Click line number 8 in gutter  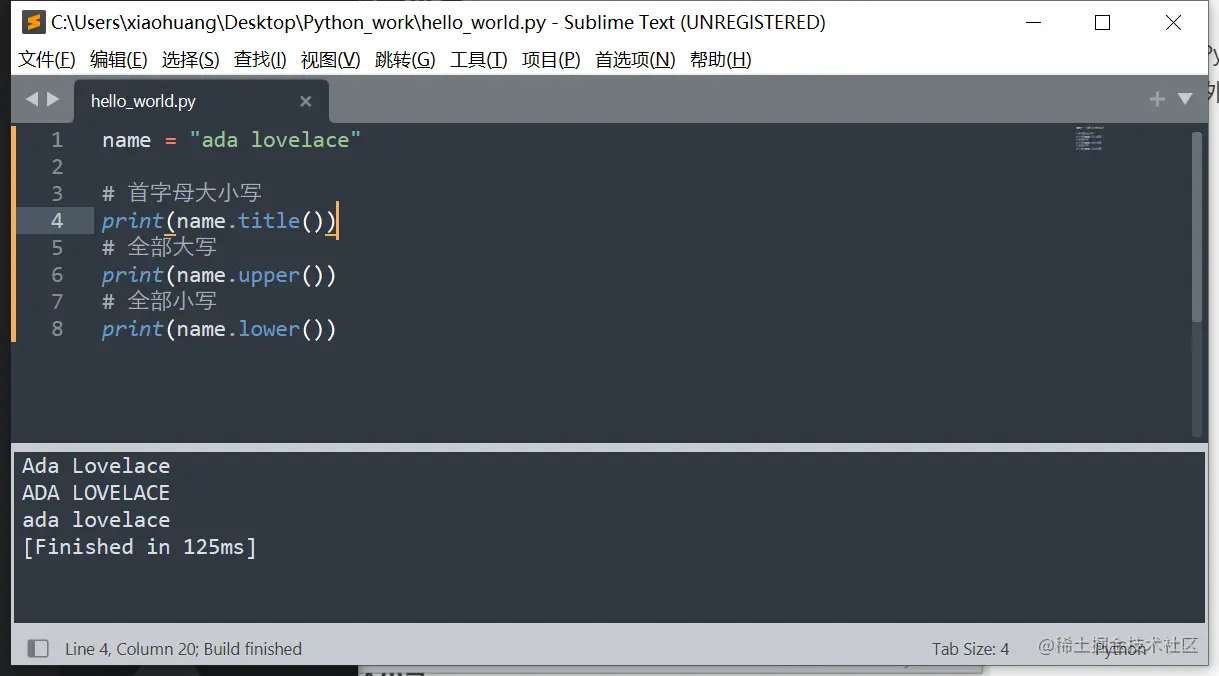click(x=57, y=329)
